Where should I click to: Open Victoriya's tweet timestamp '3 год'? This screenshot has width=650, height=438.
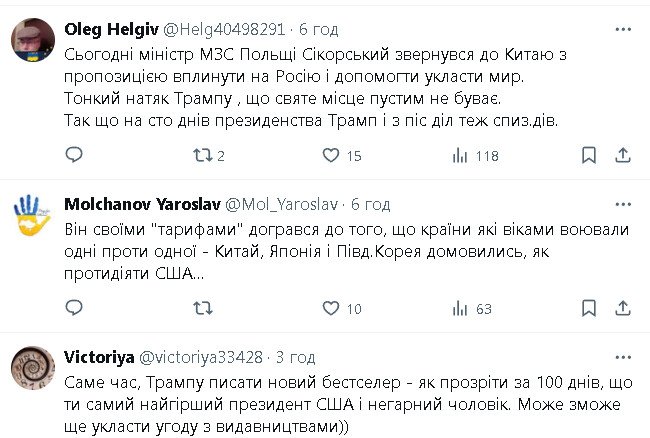pyautogui.click(x=295, y=357)
